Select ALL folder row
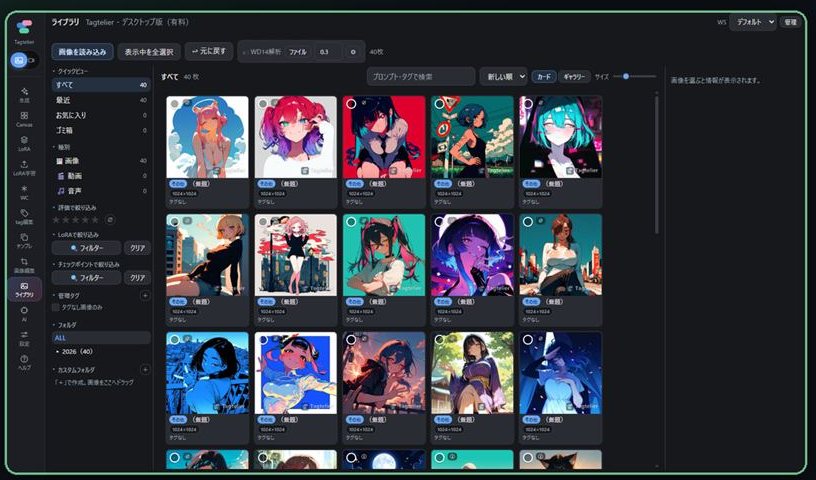 pyautogui.click(x=101, y=338)
